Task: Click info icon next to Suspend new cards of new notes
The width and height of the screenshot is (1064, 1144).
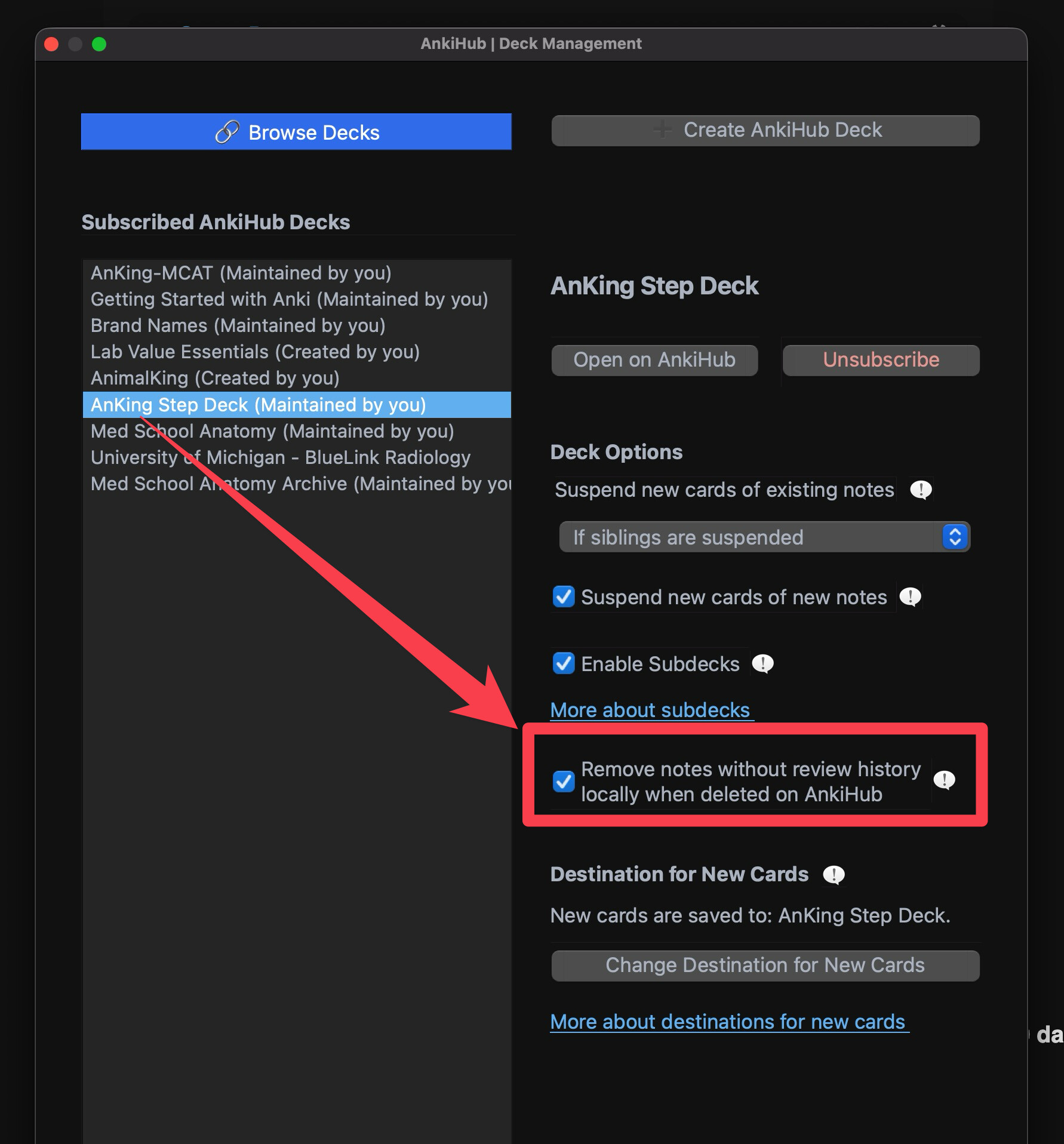Action: pos(910,597)
